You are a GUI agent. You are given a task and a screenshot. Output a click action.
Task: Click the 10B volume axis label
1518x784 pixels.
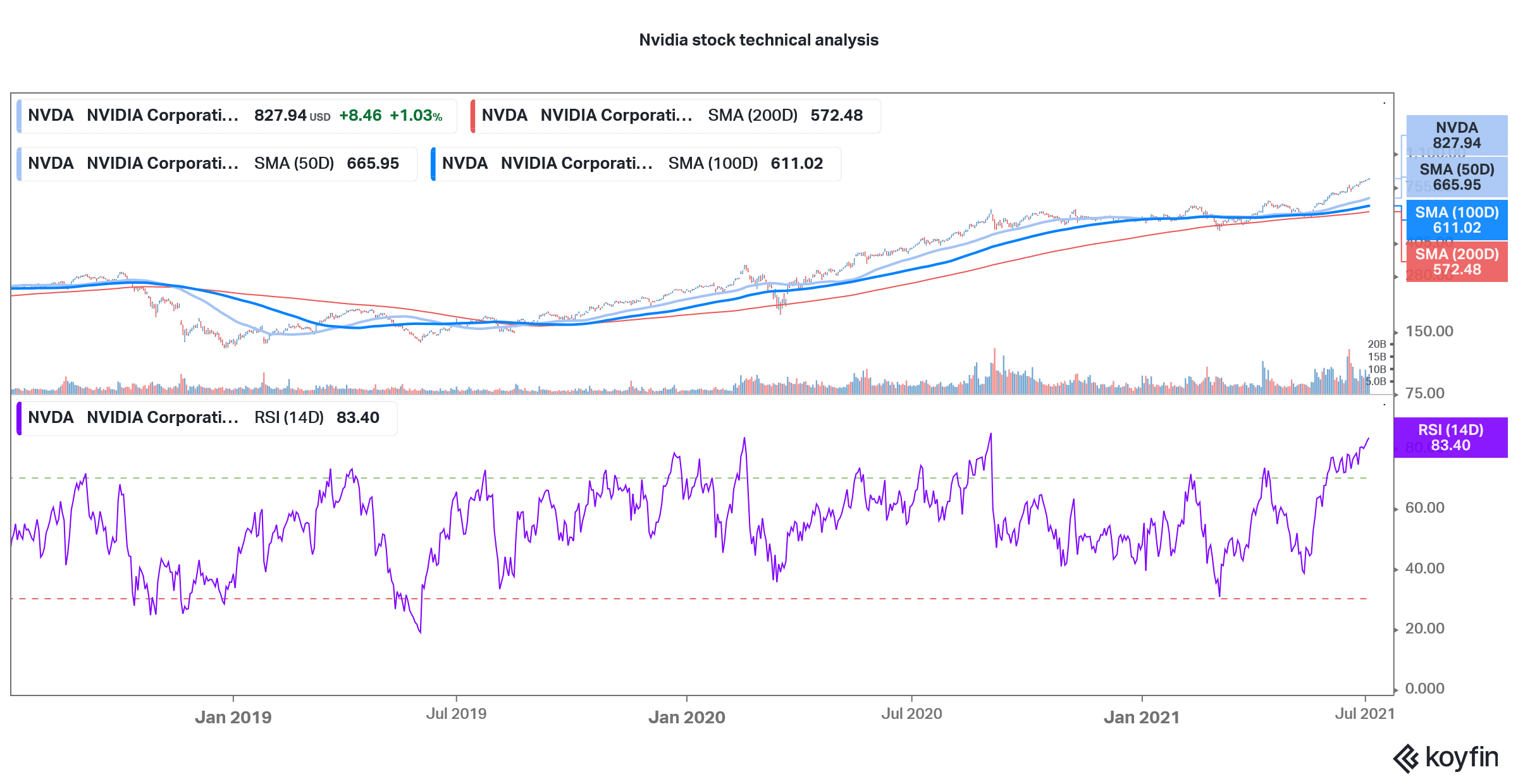(1377, 369)
